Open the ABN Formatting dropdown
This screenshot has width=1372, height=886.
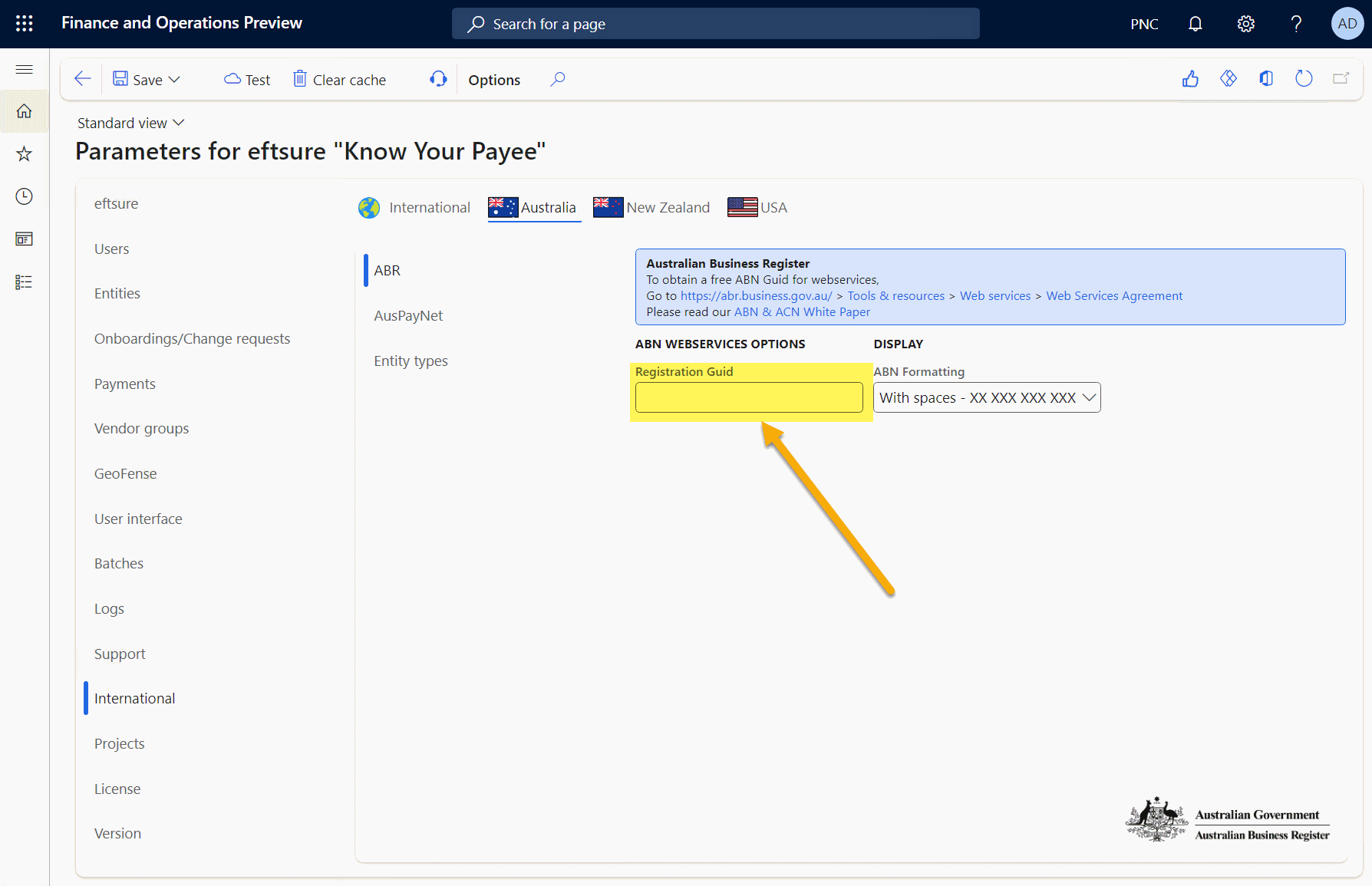point(987,397)
